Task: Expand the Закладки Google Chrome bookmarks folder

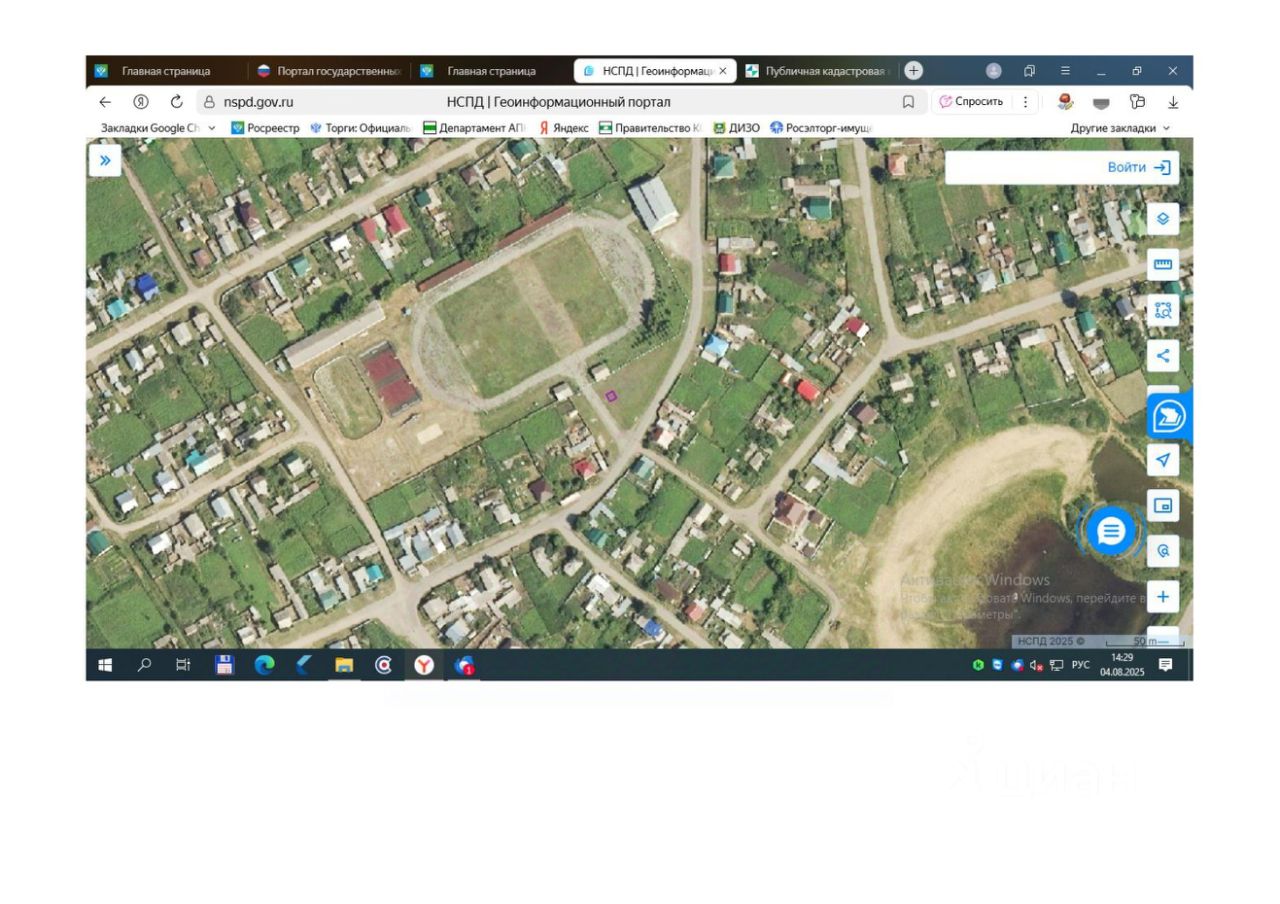Action: click(158, 128)
